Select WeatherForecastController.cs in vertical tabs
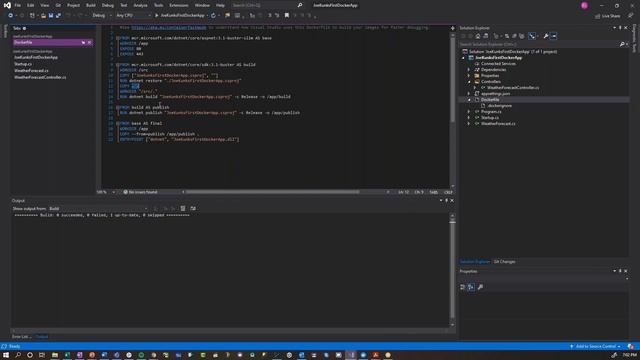 40,77
